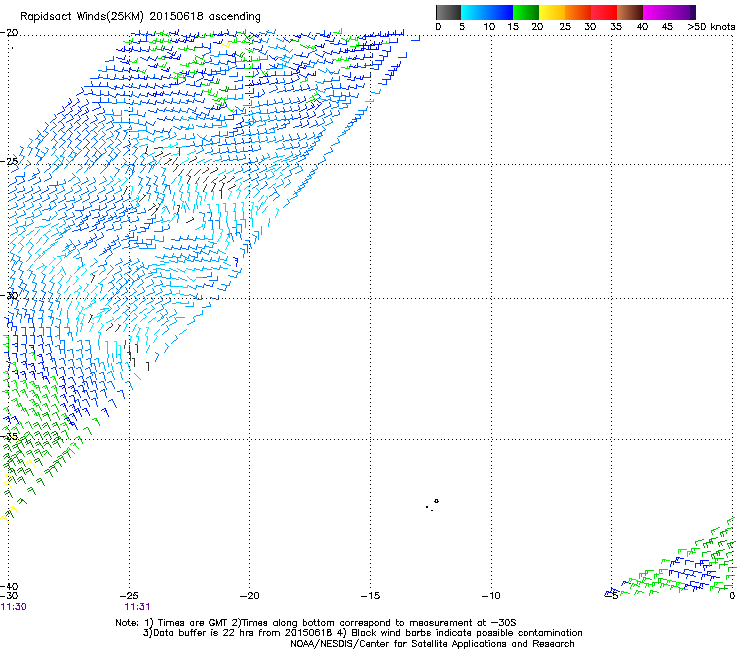The width and height of the screenshot is (740, 650).
Task: Pick the brown 35-40 knots color segment
Action: 630,12
